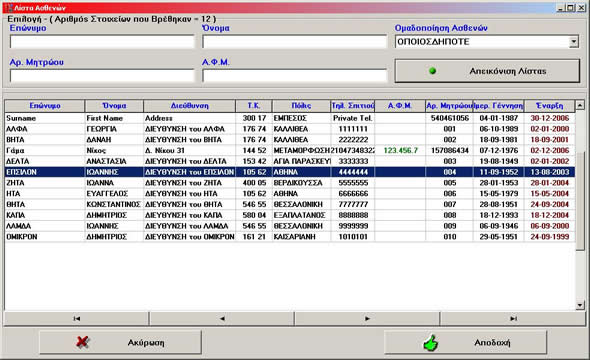
Task: Focus the Α.Φ.Μ. search field
Action: pos(294,76)
